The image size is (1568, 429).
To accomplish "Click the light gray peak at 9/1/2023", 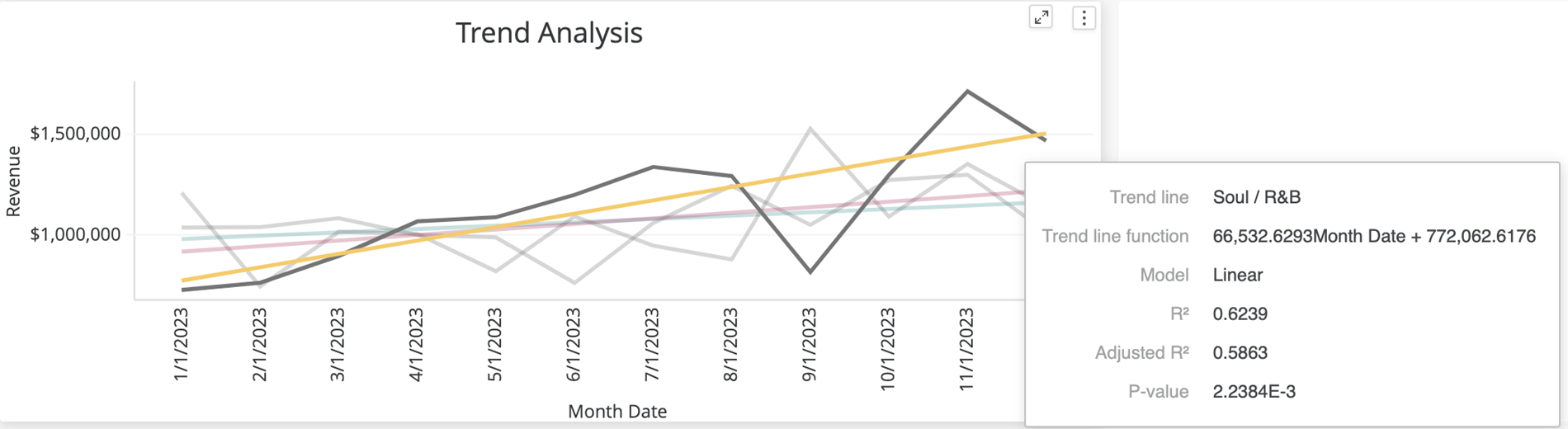I will 810,129.
